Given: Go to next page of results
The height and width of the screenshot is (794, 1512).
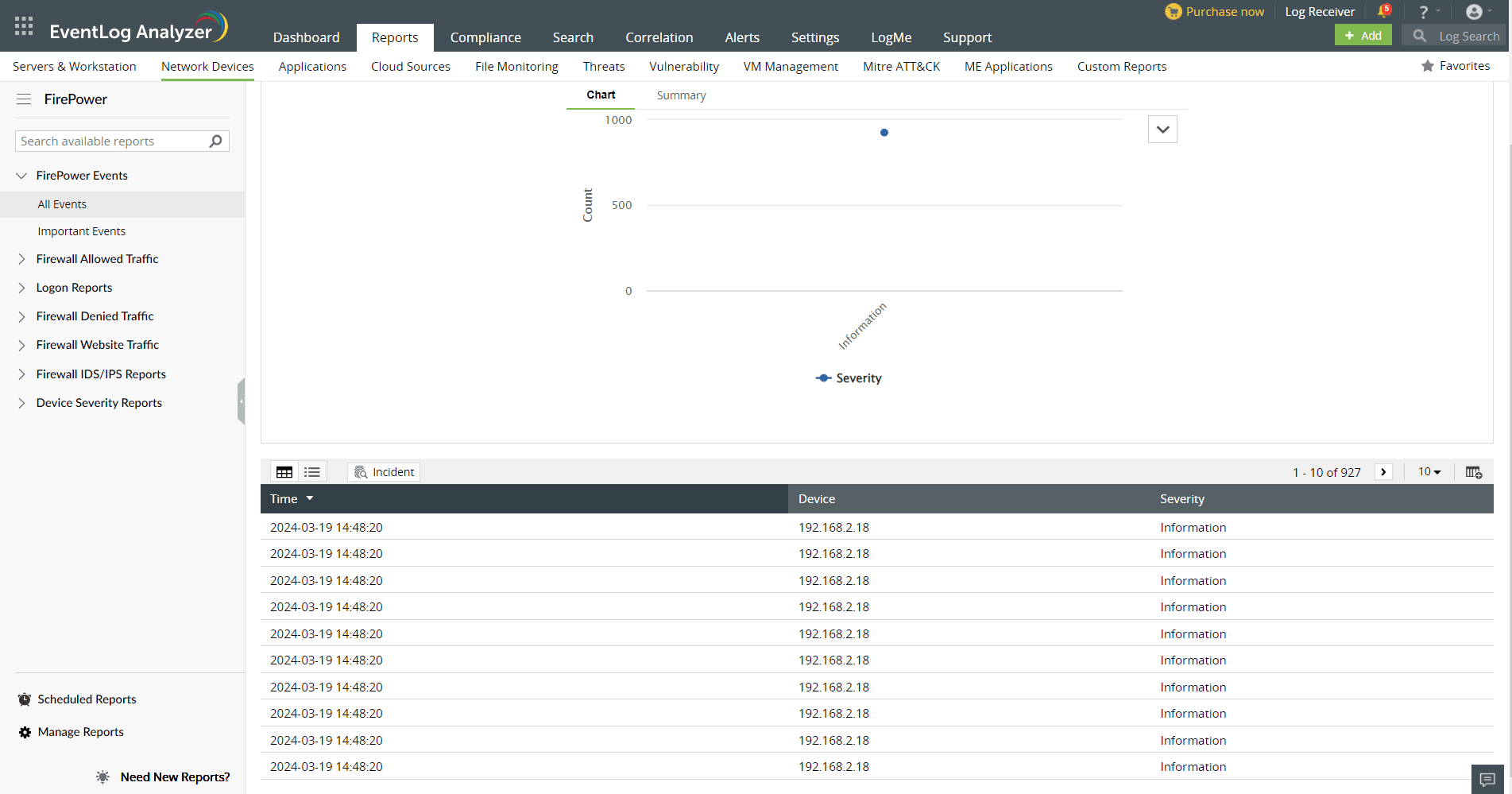Looking at the screenshot, I should tap(1383, 472).
